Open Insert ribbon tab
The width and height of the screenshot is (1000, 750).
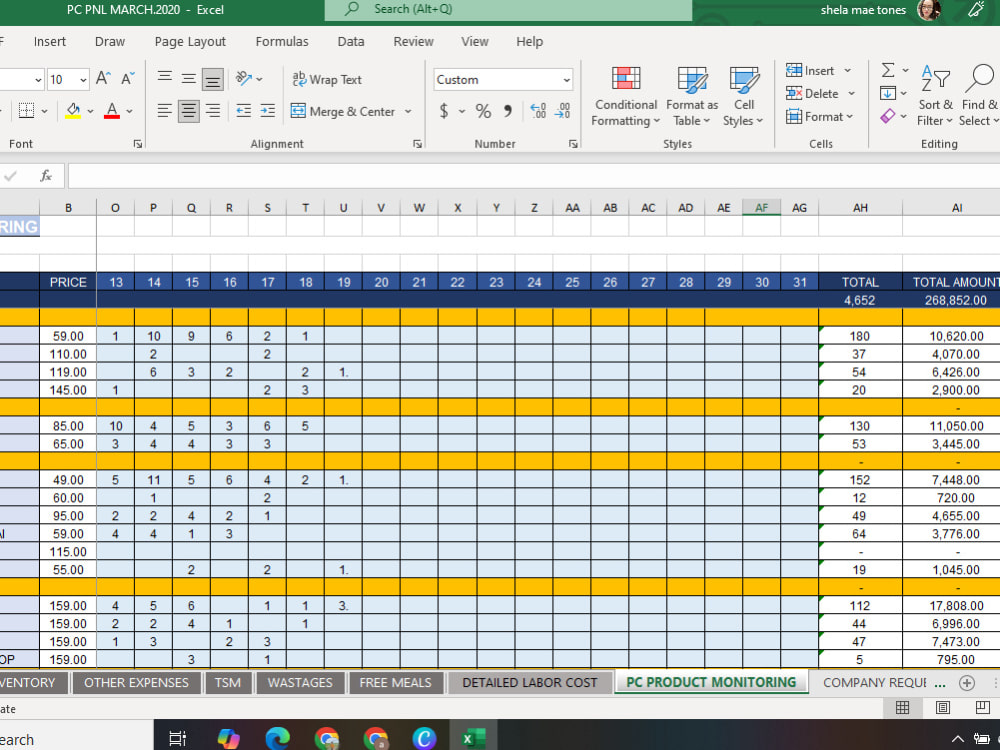pos(50,41)
